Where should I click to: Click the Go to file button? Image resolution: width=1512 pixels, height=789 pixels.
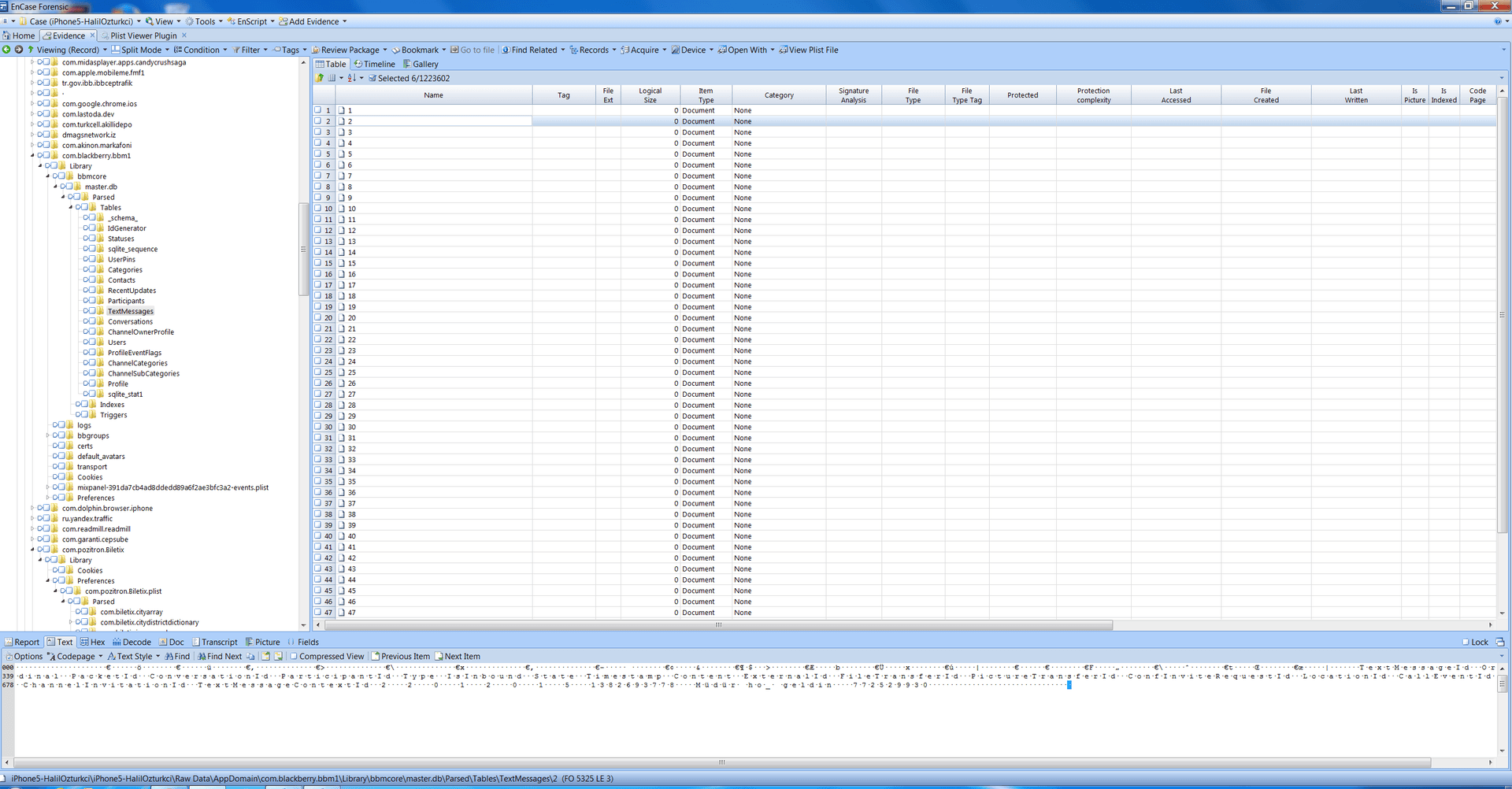click(473, 50)
